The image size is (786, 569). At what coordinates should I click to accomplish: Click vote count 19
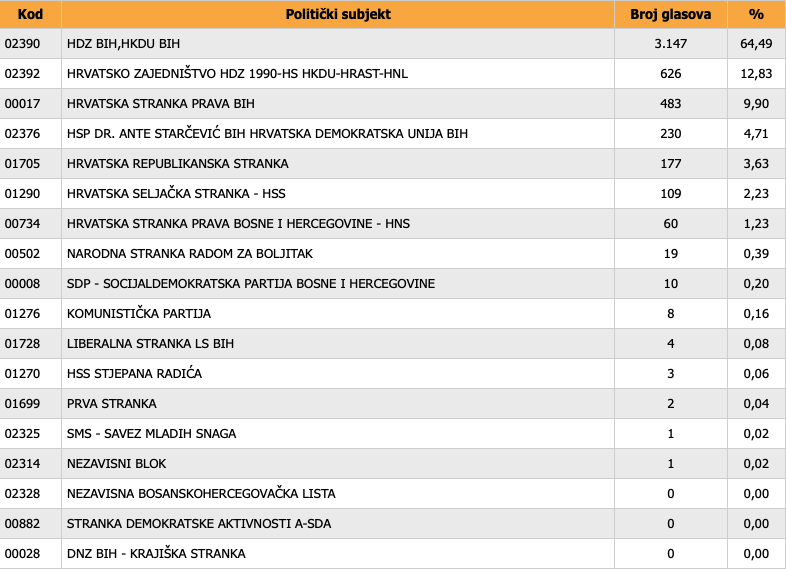point(671,254)
